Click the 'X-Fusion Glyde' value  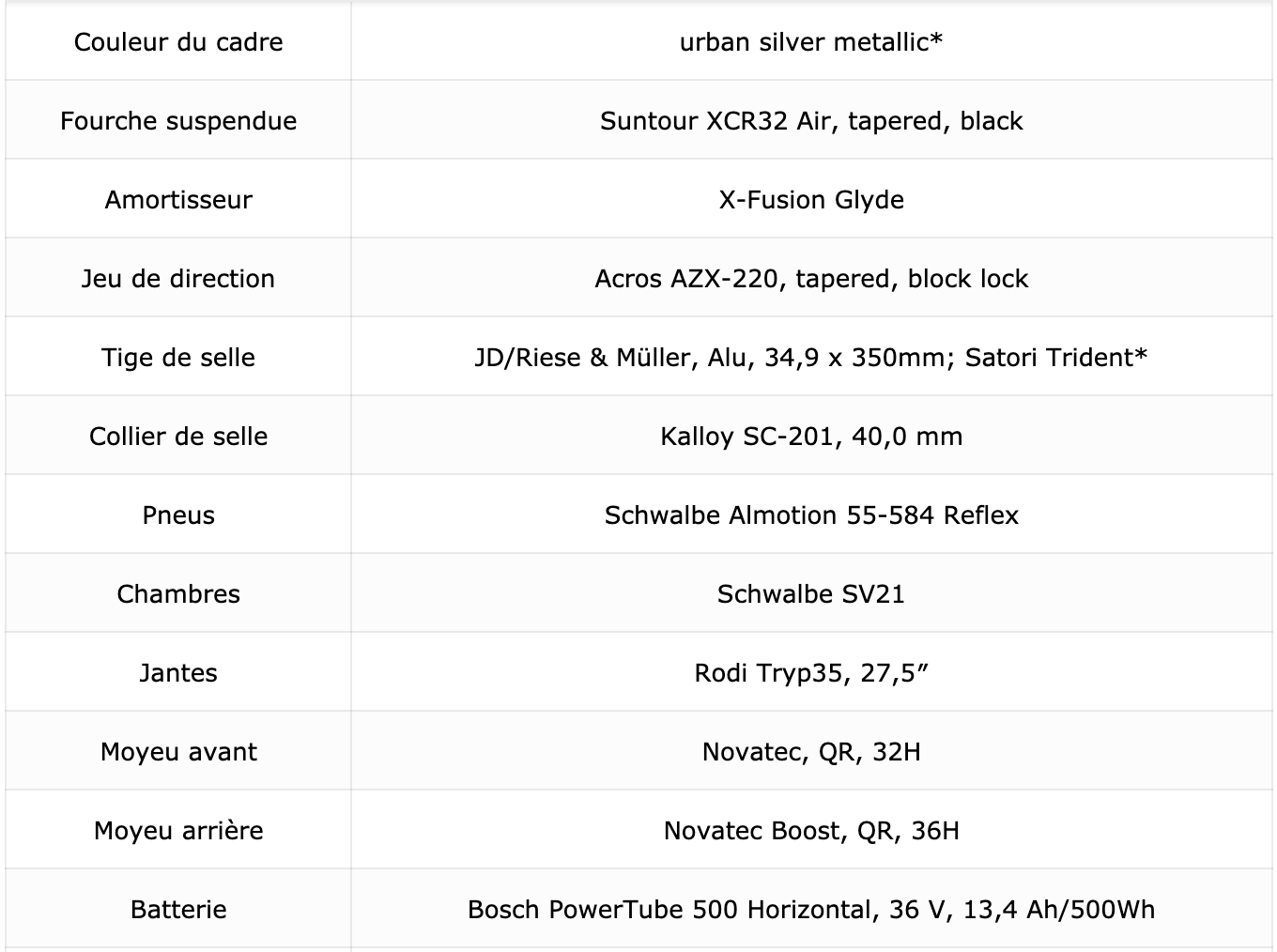(811, 199)
